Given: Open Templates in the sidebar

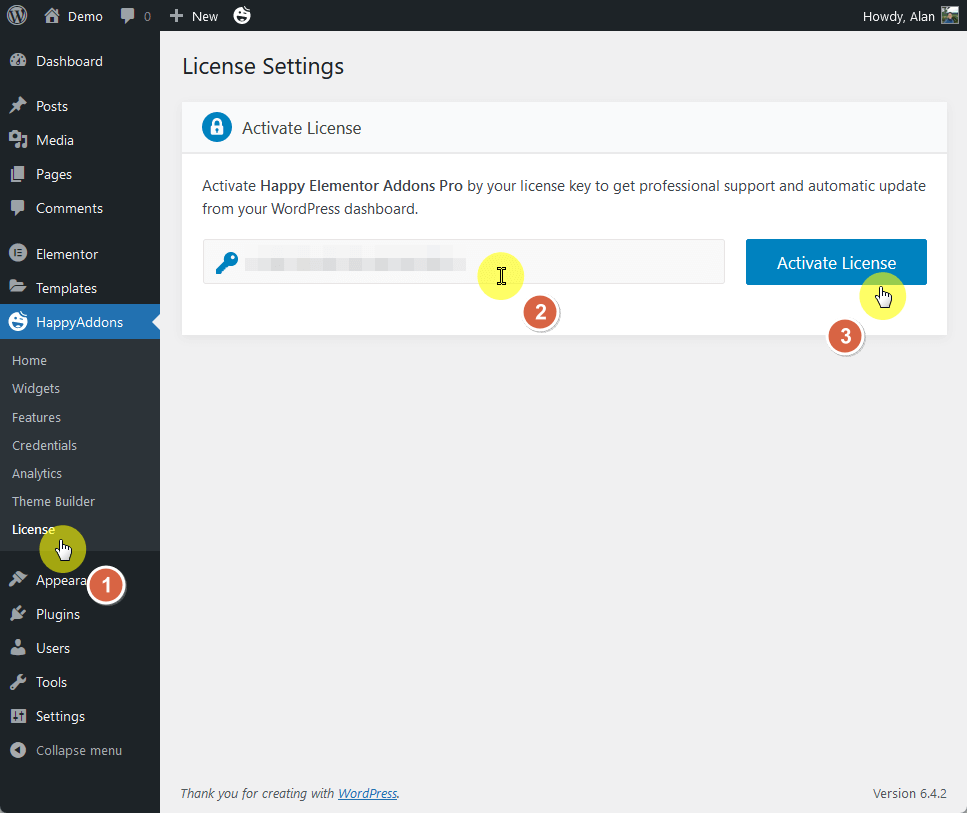Looking at the screenshot, I should click(66, 288).
